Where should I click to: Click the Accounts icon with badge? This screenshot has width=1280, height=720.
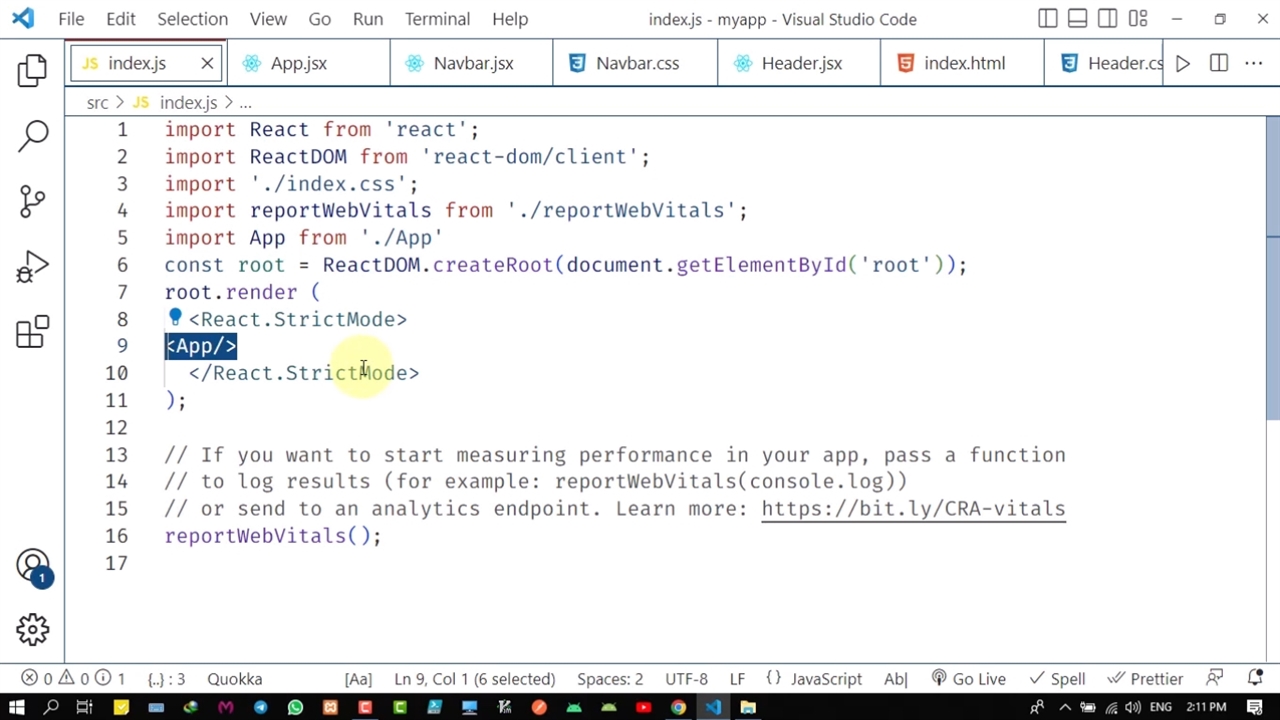[x=32, y=566]
